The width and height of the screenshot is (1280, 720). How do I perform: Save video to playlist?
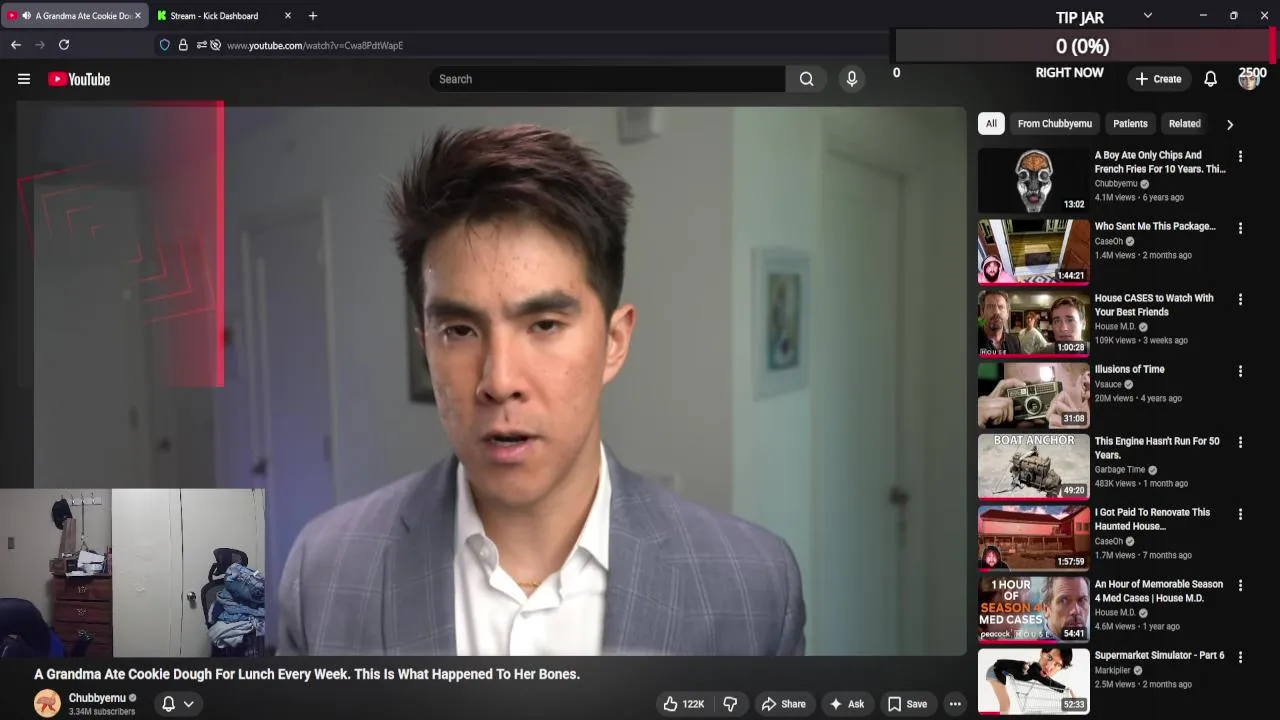pos(907,704)
